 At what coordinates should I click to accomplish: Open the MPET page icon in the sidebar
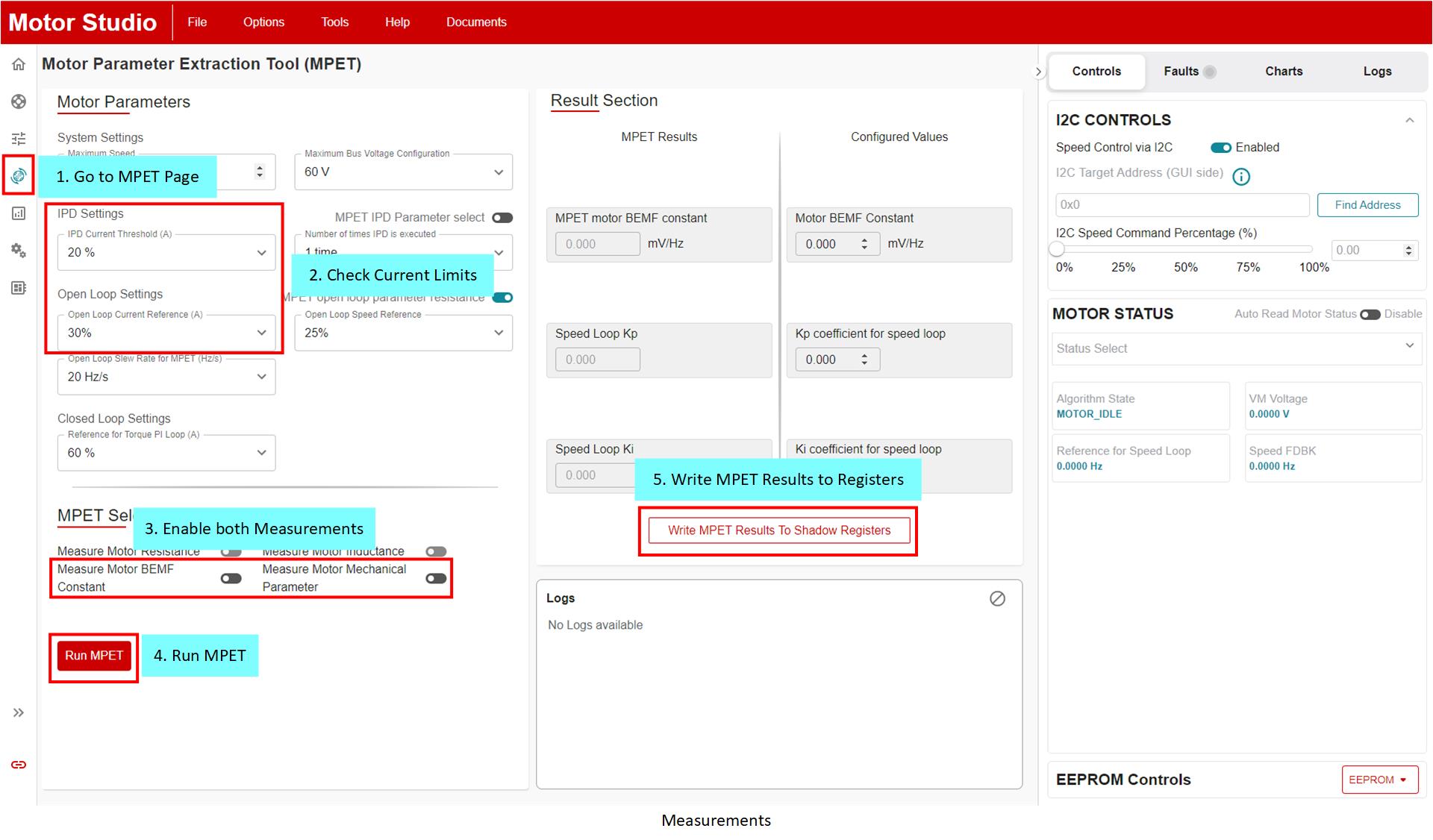(x=19, y=175)
